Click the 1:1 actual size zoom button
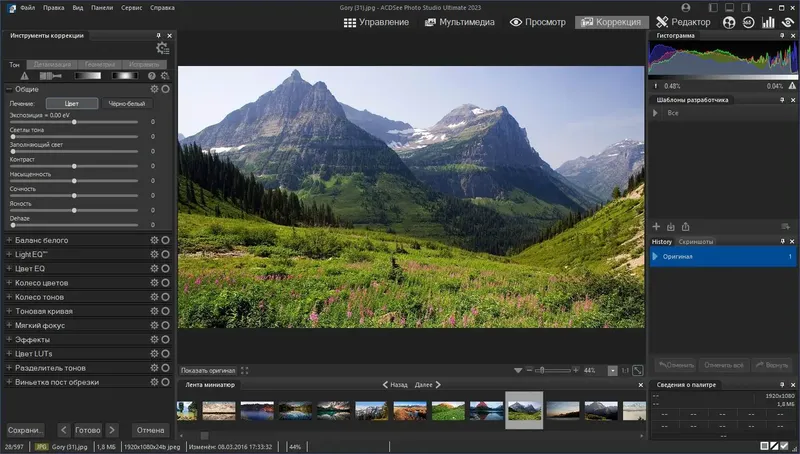The width and height of the screenshot is (800, 454). 625,371
